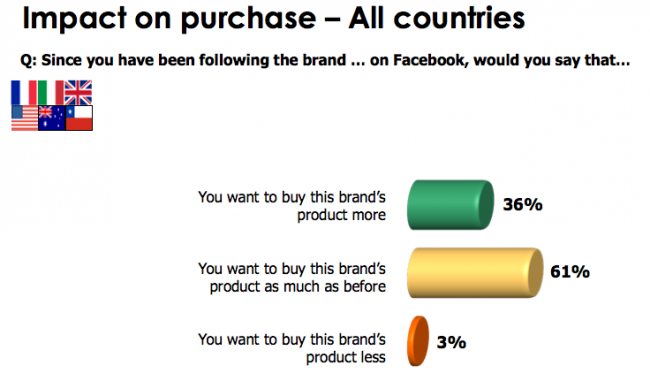Select the Australia flag icon

click(52, 118)
